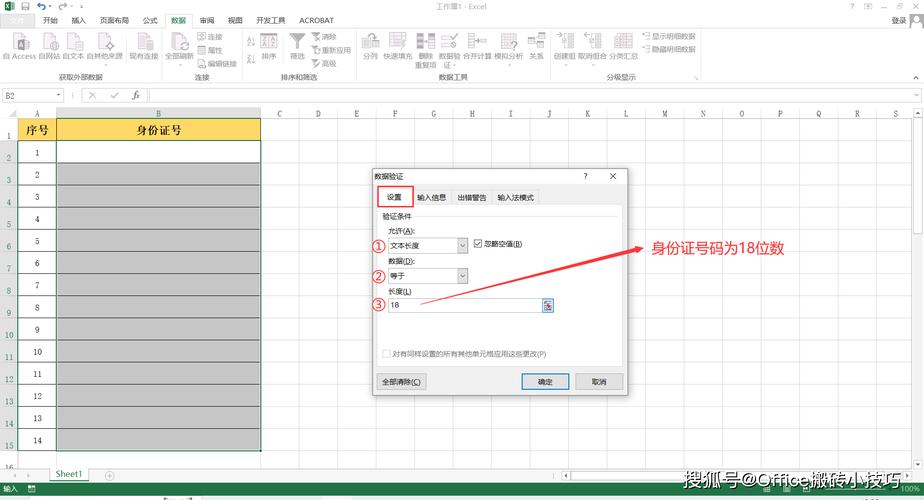Screen dimensions: 924x500
Task: Switch to the 输入信息 tab
Action: (x=431, y=198)
